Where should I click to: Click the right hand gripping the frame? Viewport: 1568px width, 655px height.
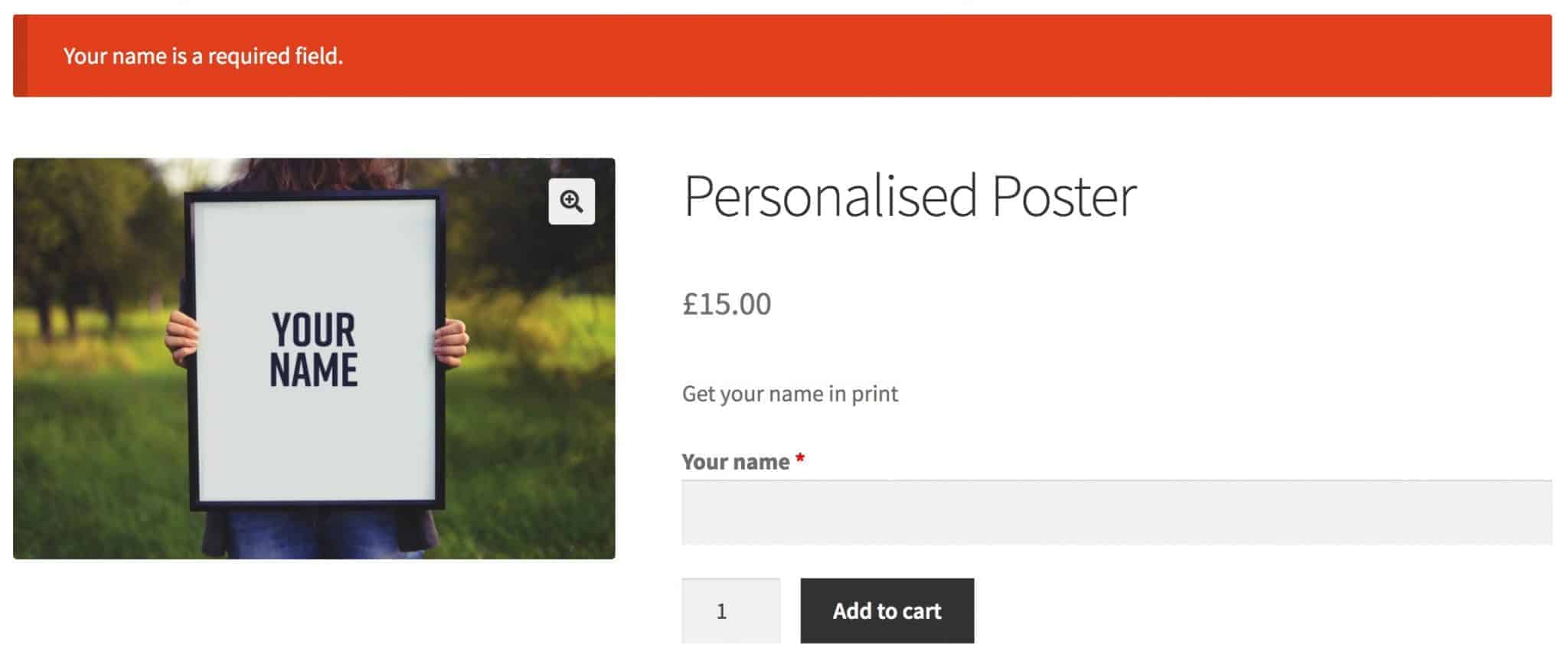point(452,342)
